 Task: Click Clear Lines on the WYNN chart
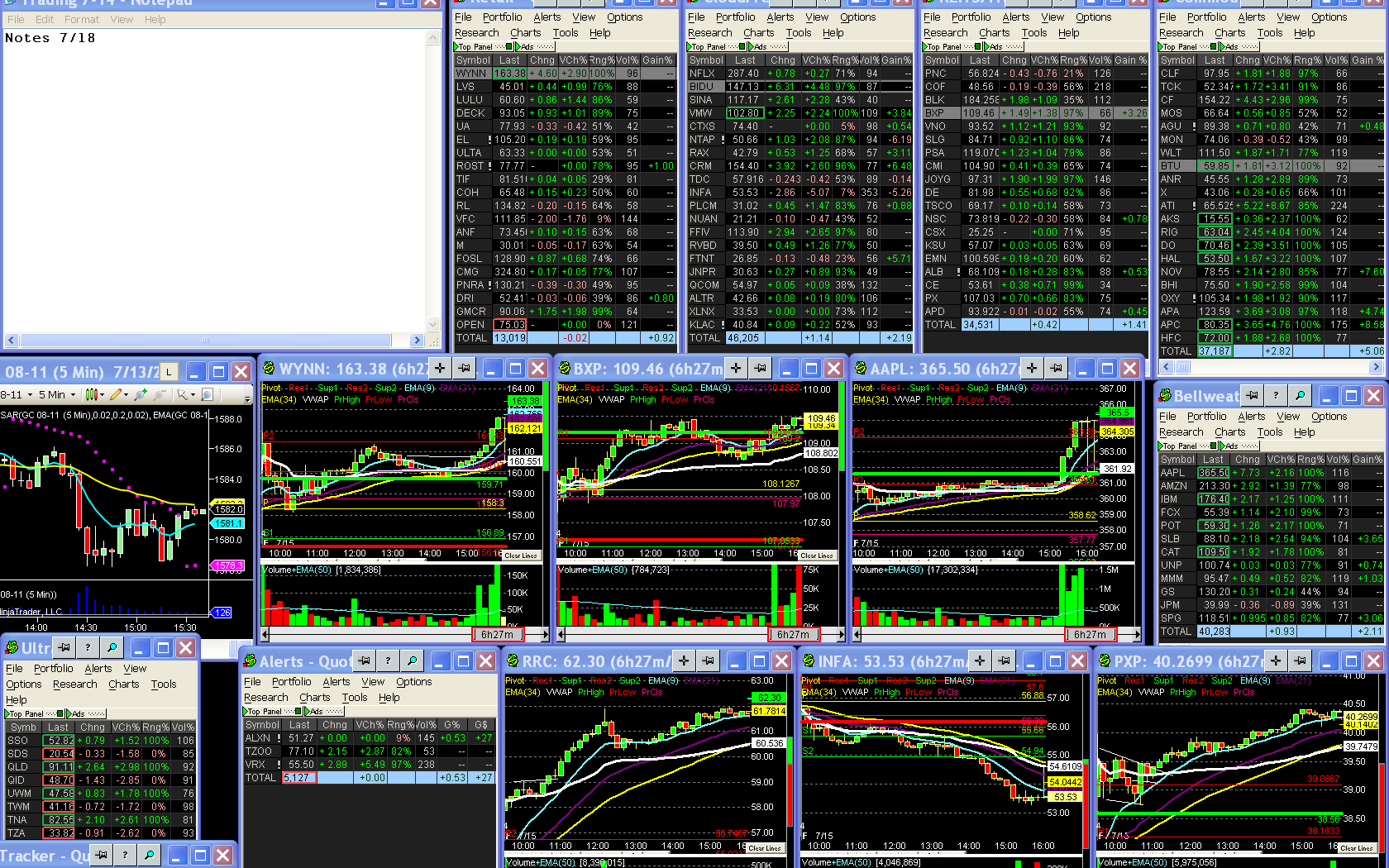[521, 556]
